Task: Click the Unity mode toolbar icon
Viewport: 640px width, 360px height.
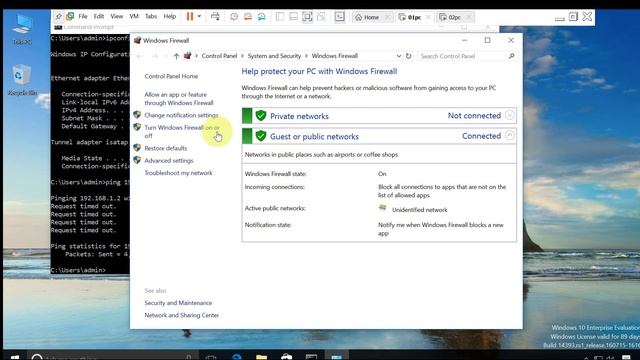Action: [321, 17]
